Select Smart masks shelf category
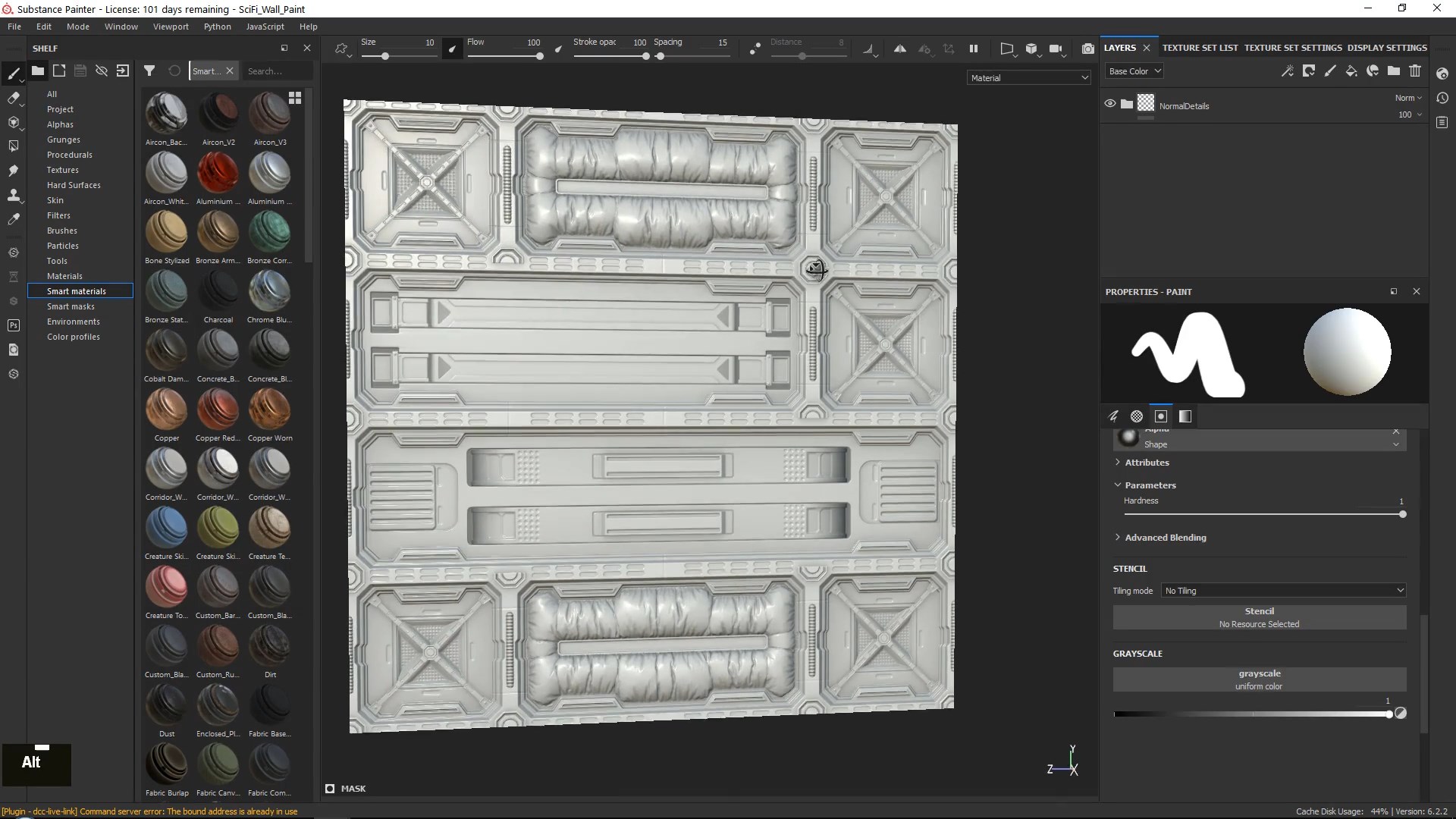 click(x=71, y=306)
